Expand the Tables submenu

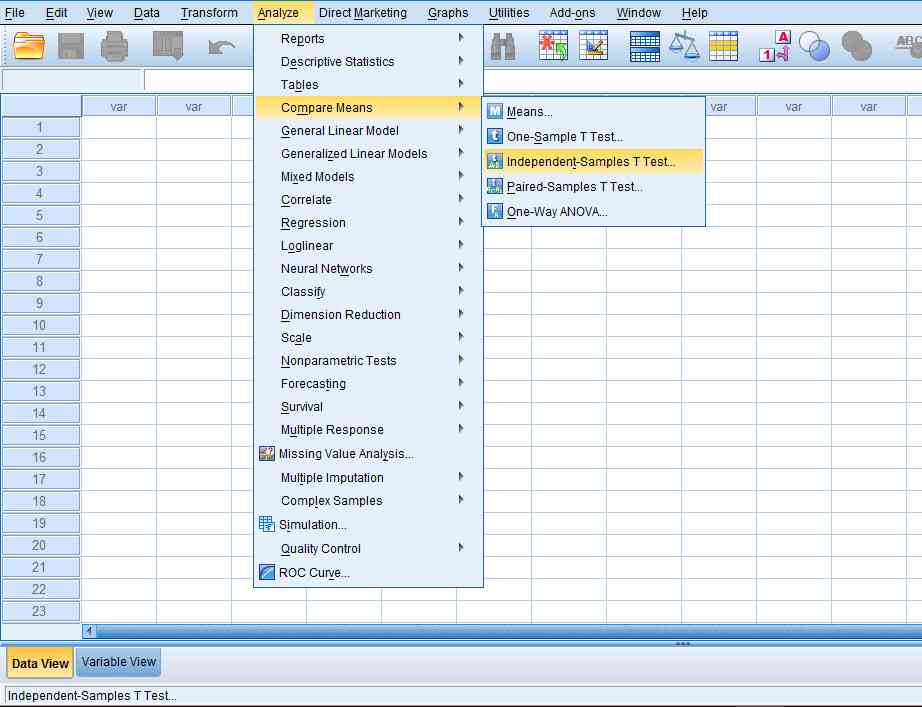(x=369, y=85)
